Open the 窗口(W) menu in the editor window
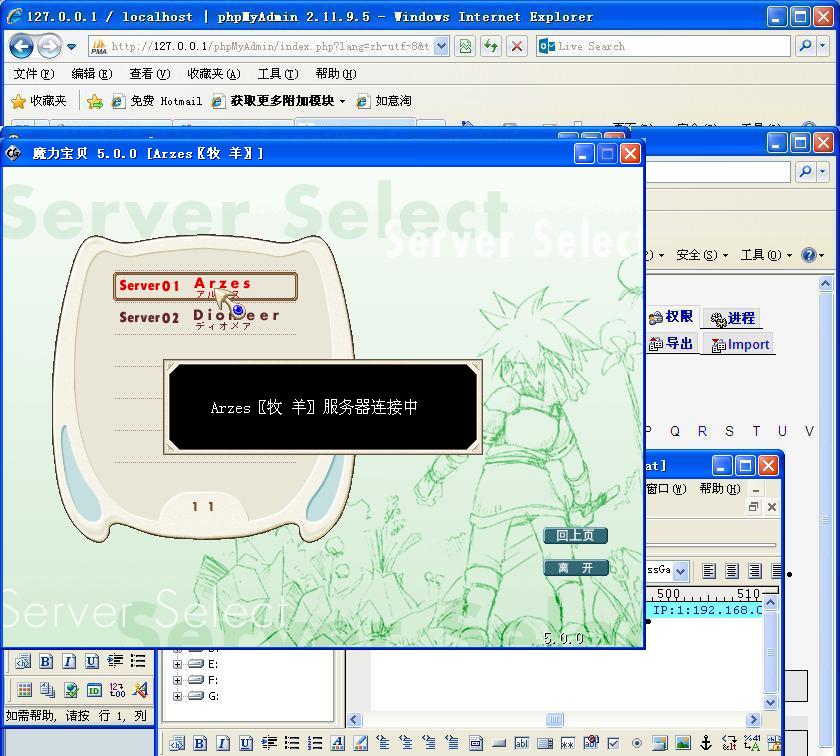Image resolution: width=840 pixels, height=756 pixels. [x=666, y=489]
